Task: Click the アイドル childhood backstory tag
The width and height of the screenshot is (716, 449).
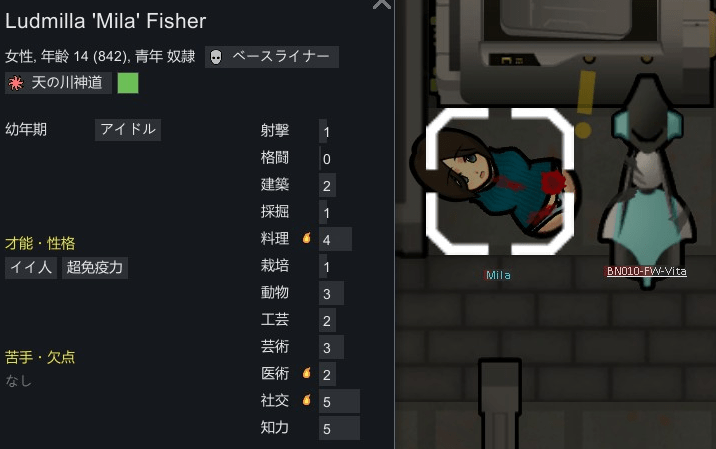Action: click(128, 130)
